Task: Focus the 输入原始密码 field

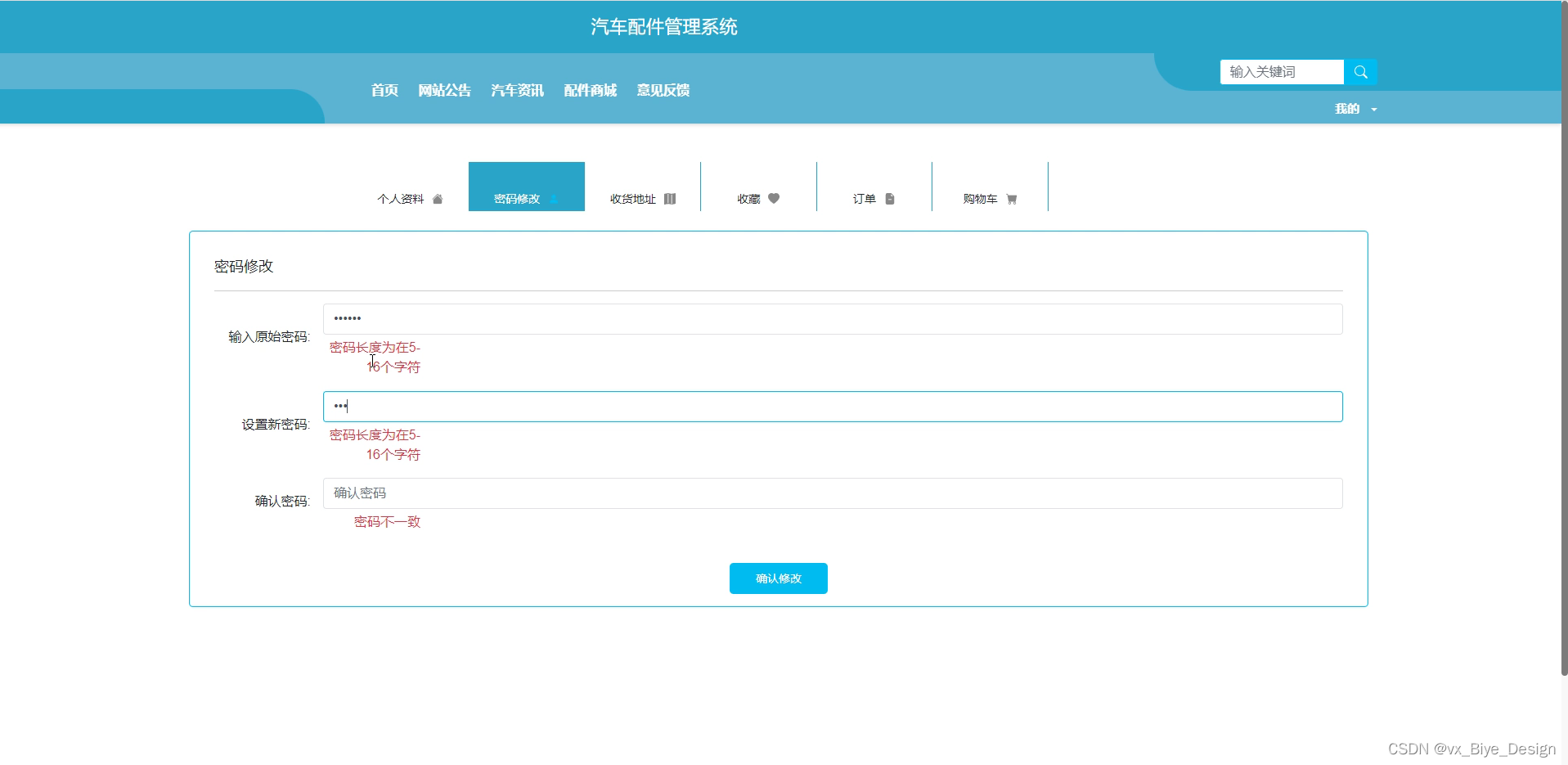Action: (833, 319)
